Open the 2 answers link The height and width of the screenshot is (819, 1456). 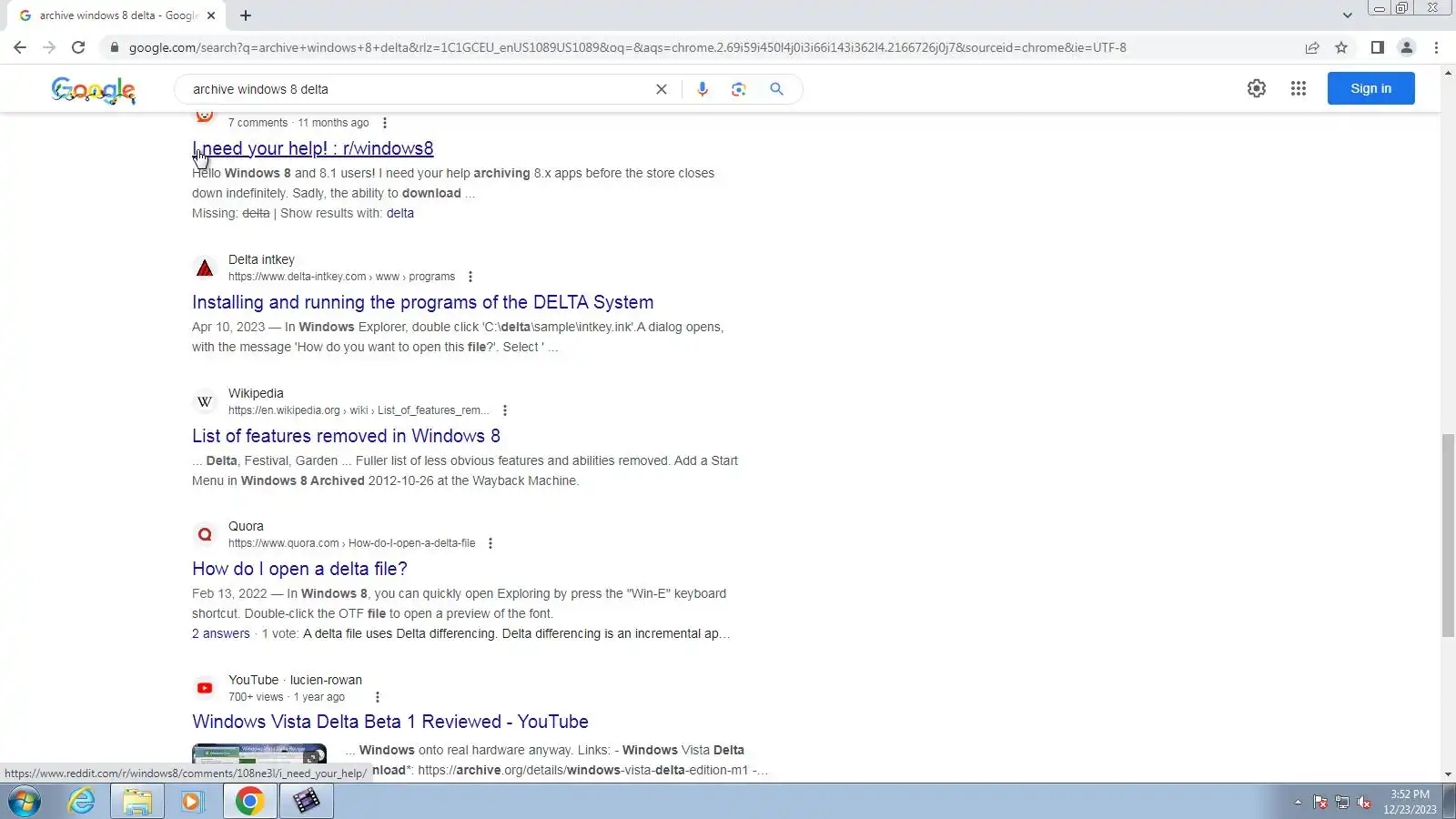click(x=220, y=633)
